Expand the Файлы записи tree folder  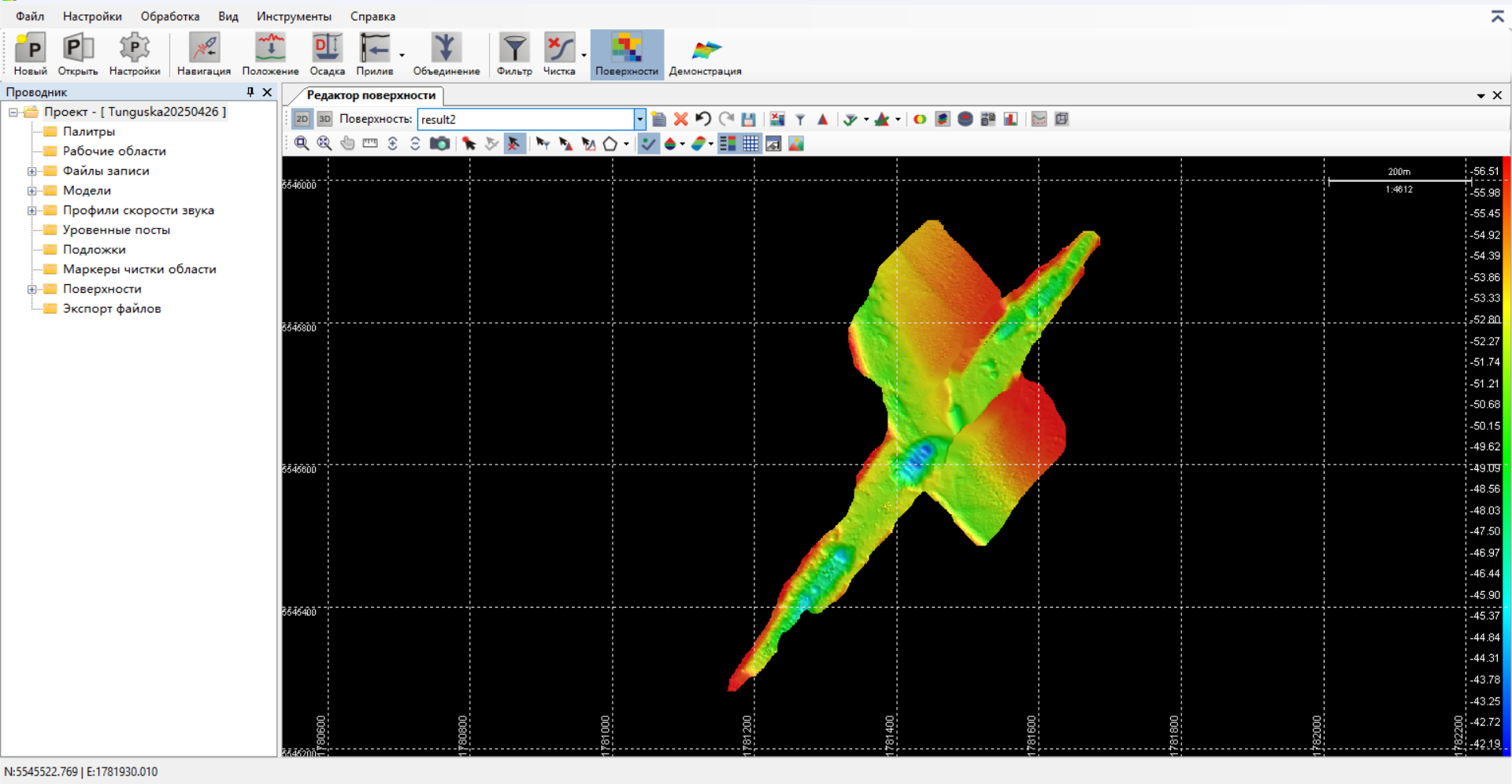click(x=32, y=171)
